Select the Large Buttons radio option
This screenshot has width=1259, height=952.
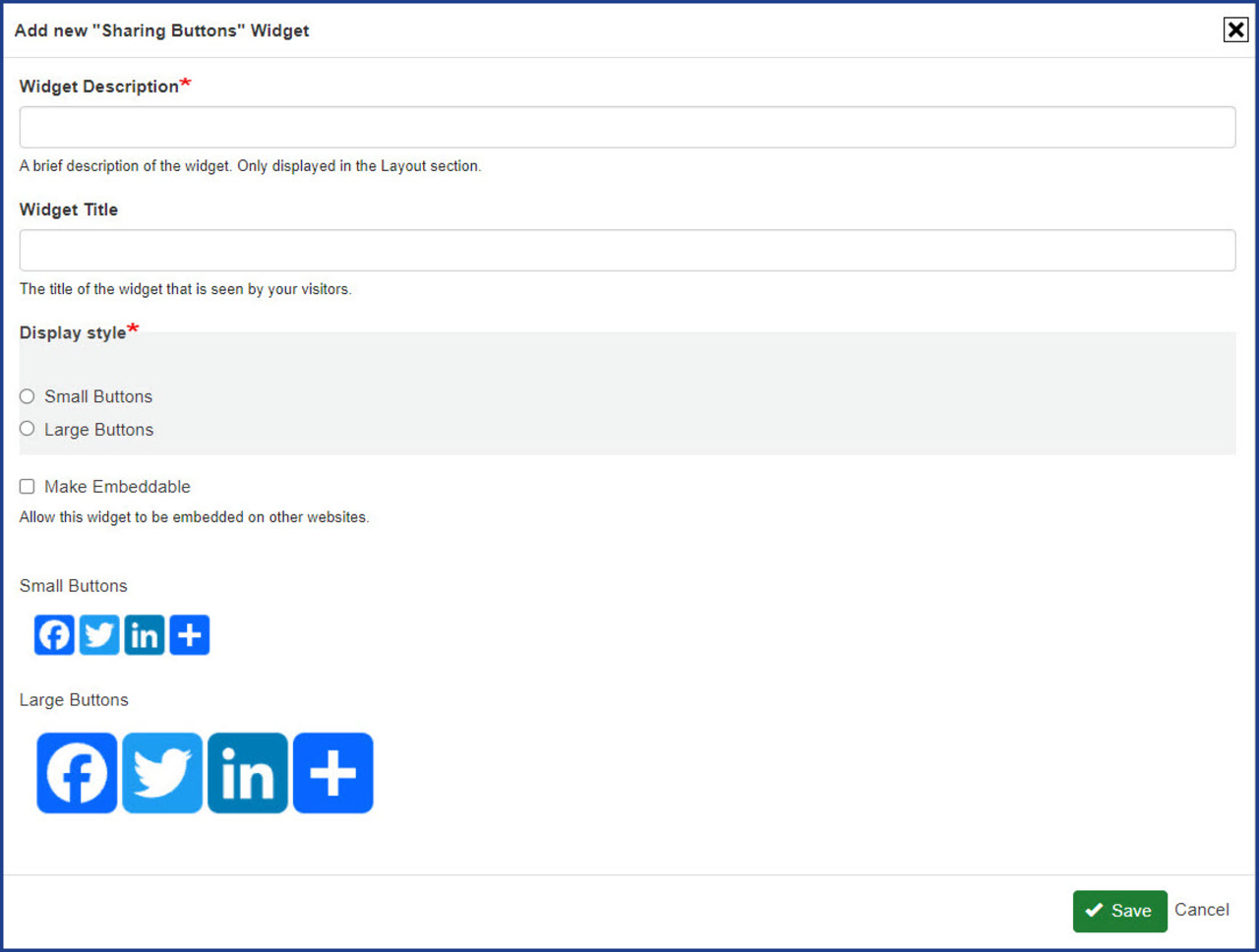pos(28,429)
